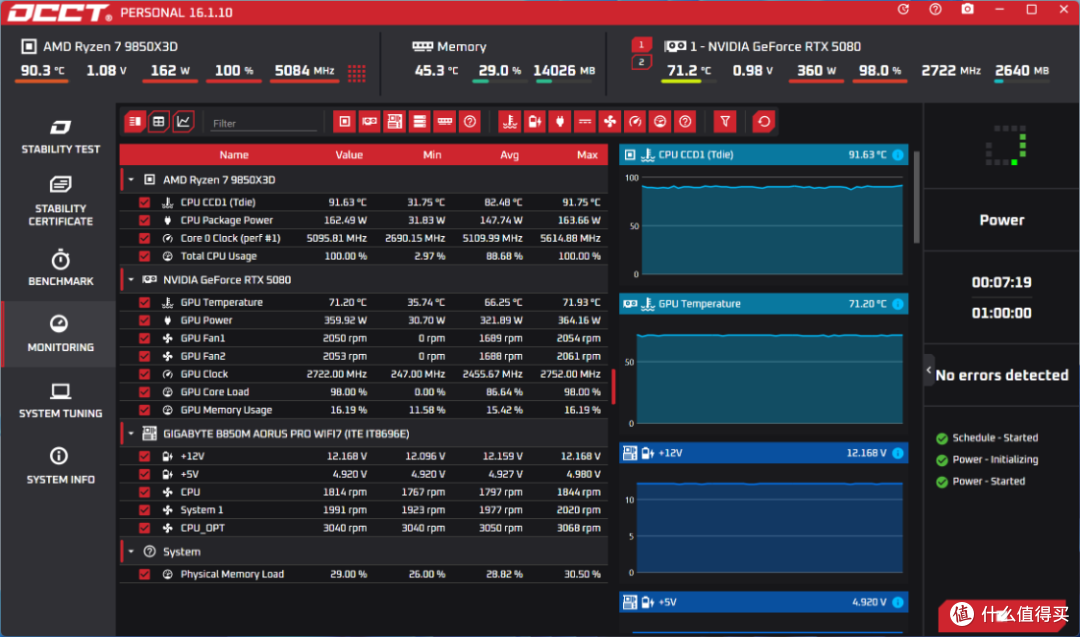This screenshot has width=1080, height=637.
Task: Sort table by Max column
Action: (587, 155)
